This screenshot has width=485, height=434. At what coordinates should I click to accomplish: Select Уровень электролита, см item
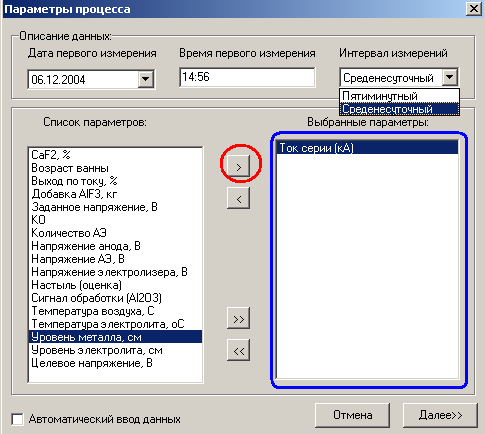coord(115,350)
